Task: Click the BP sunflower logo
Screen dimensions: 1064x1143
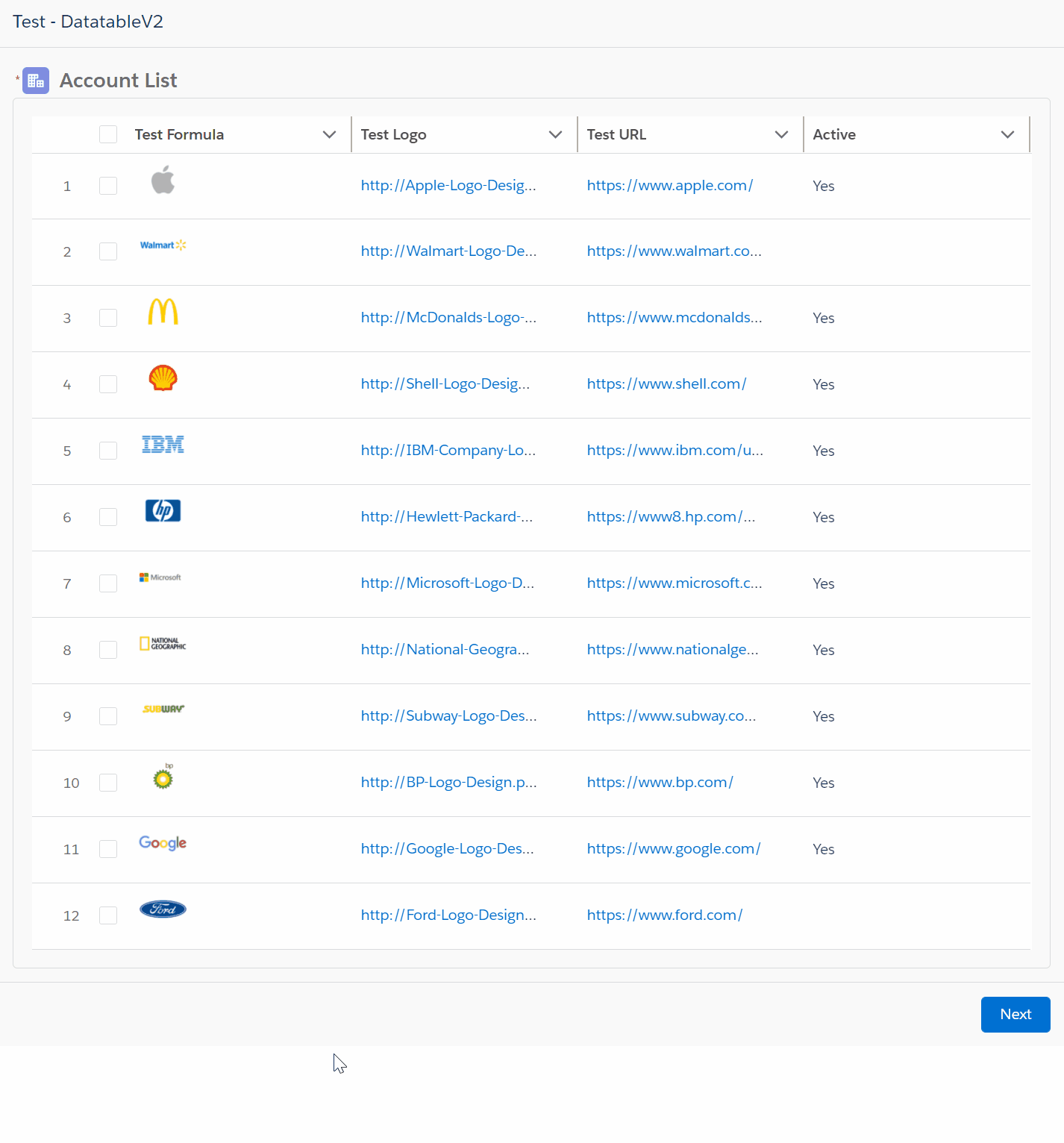Action: (163, 776)
